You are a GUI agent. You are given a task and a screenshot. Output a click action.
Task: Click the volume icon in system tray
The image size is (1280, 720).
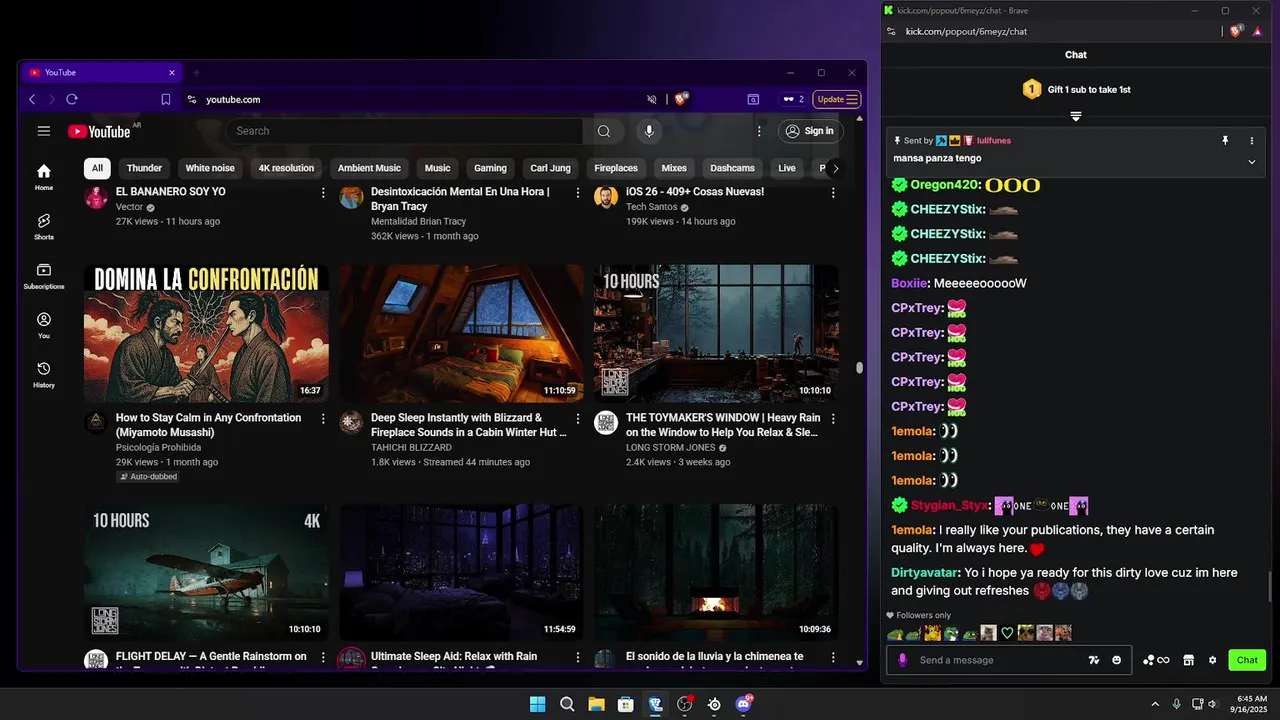1212,704
